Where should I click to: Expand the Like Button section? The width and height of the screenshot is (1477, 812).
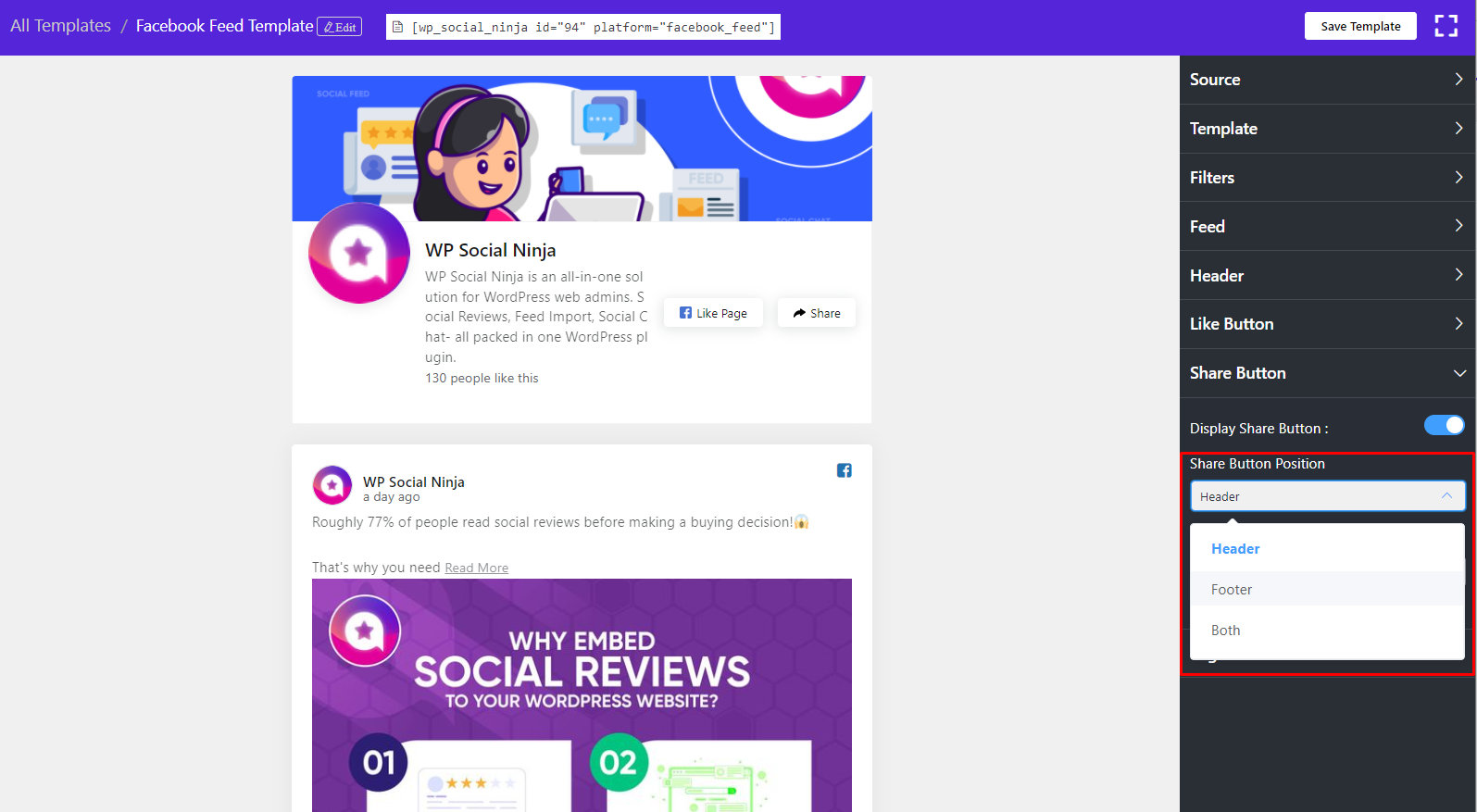(1327, 324)
